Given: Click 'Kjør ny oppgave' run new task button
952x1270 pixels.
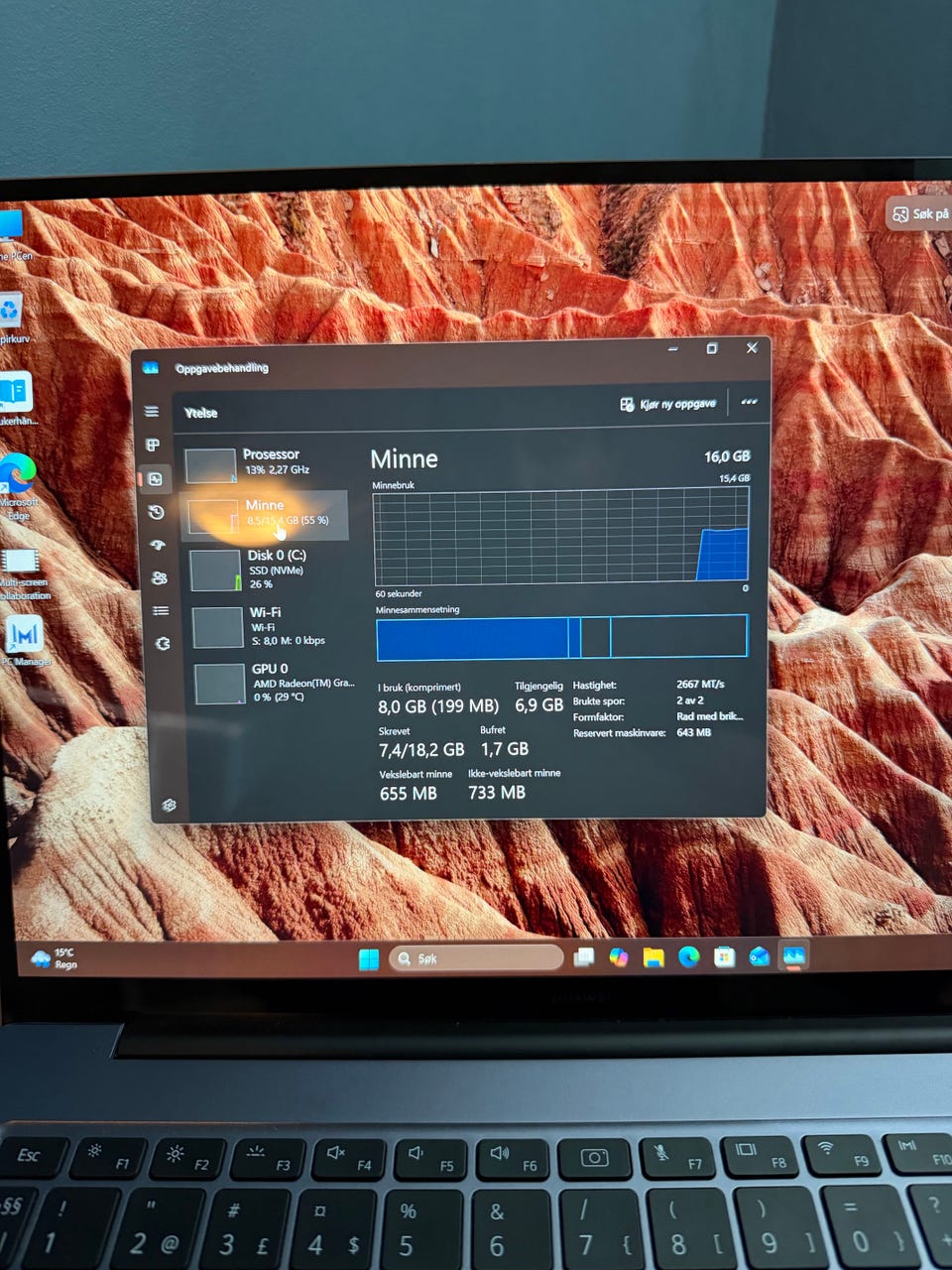Looking at the screenshot, I should coord(668,404).
